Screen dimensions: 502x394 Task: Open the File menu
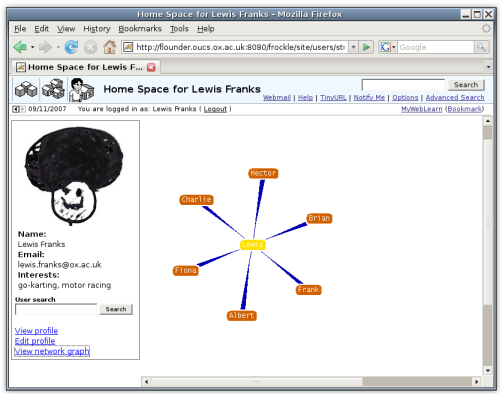20,29
